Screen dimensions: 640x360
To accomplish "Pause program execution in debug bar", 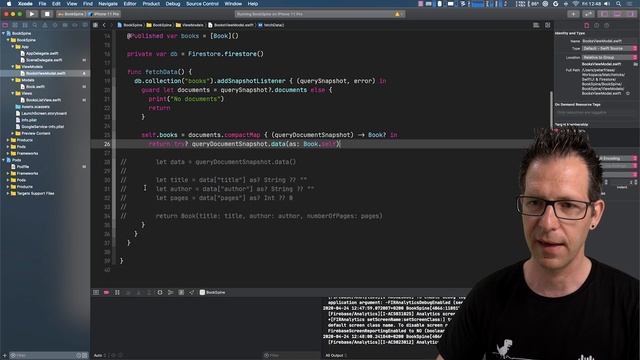I will 117,292.
